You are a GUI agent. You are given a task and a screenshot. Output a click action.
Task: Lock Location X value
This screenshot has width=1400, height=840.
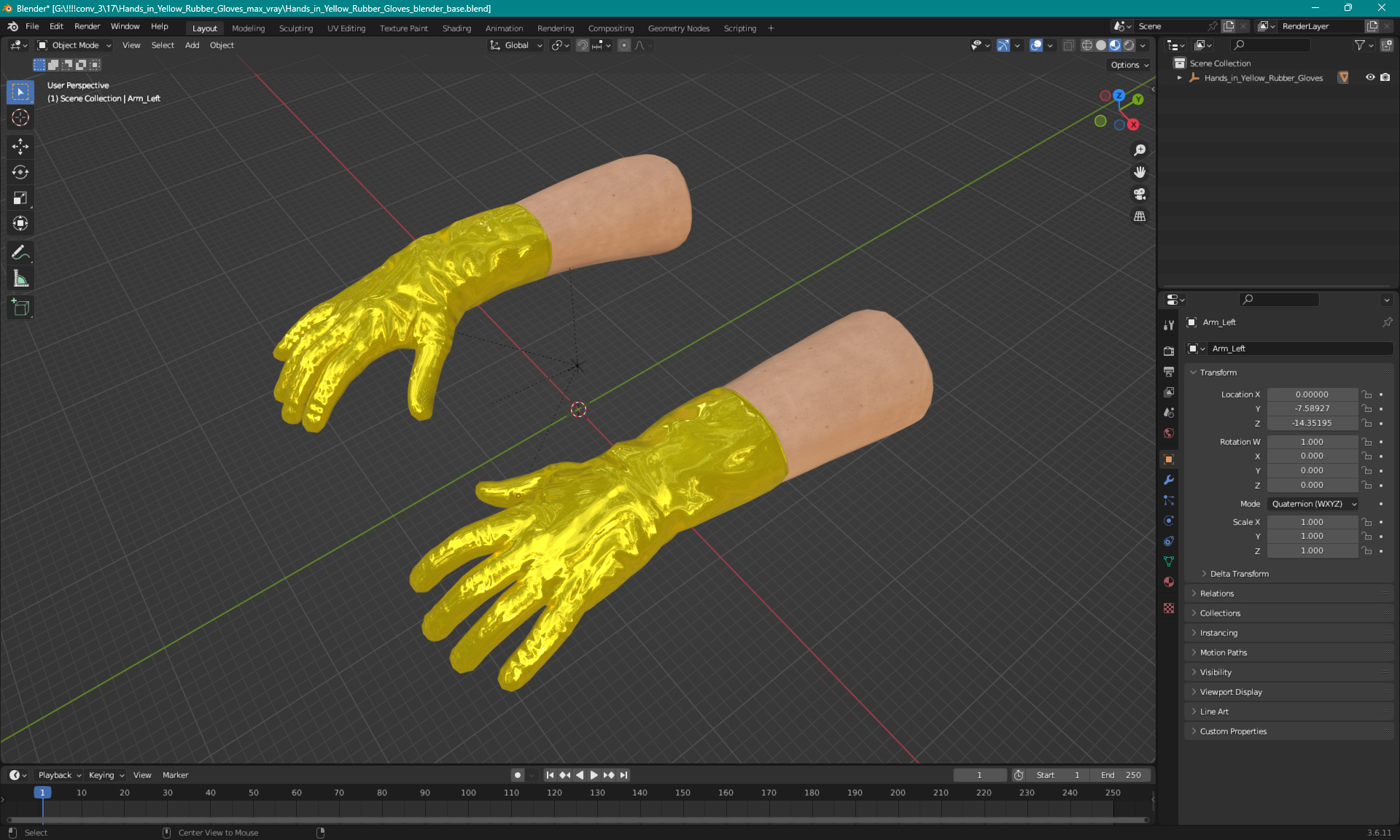1367,394
